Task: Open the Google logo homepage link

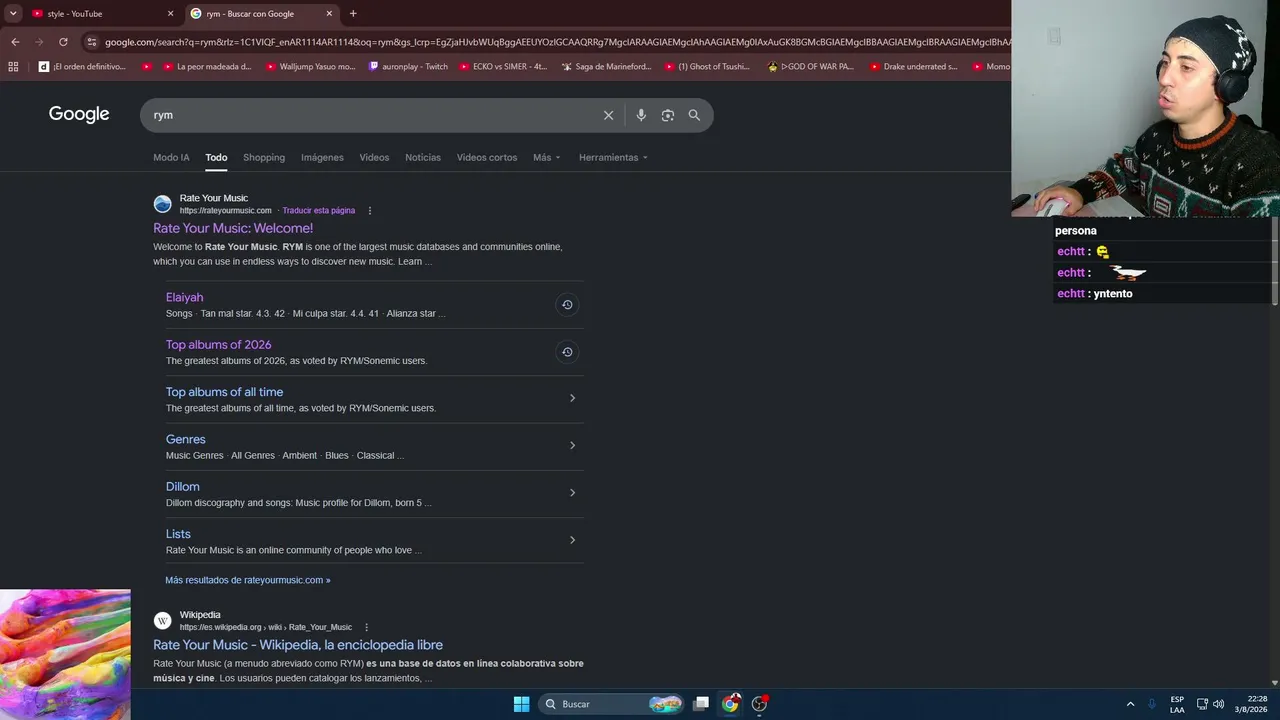Action: 79,114
